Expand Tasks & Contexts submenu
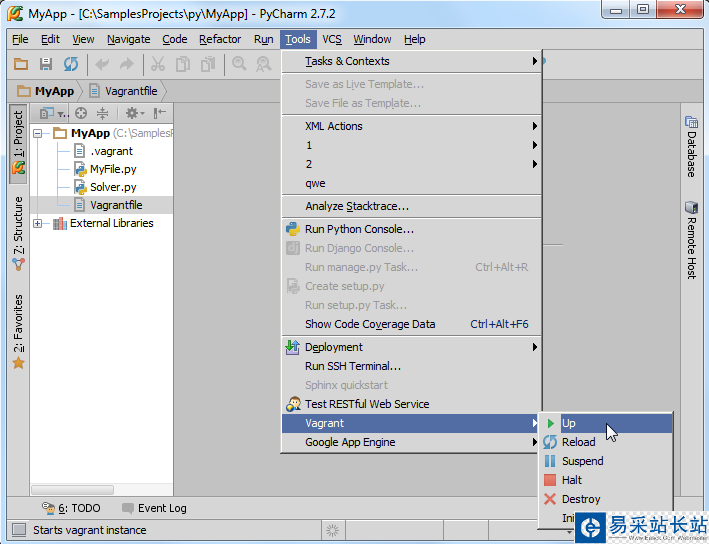This screenshot has height=544, width=709. tap(411, 61)
